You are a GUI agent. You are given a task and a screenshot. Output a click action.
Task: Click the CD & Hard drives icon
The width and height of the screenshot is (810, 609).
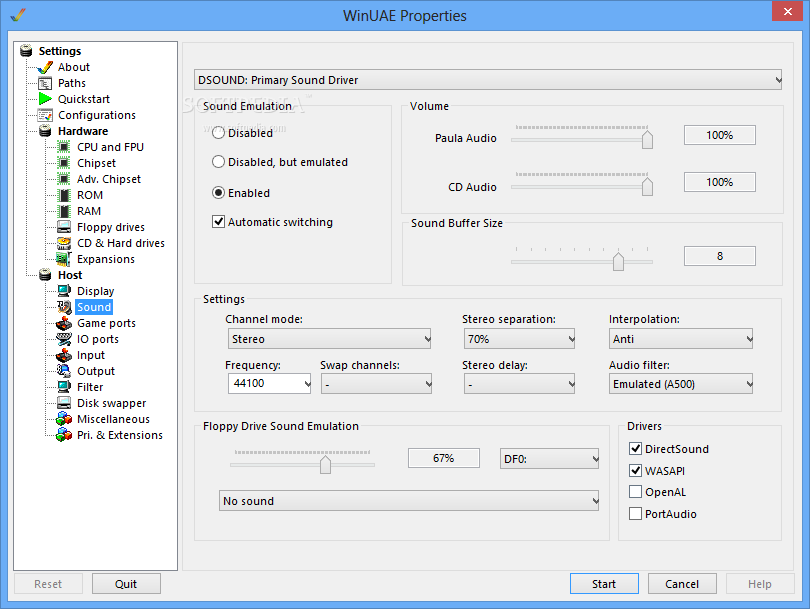tap(64, 243)
